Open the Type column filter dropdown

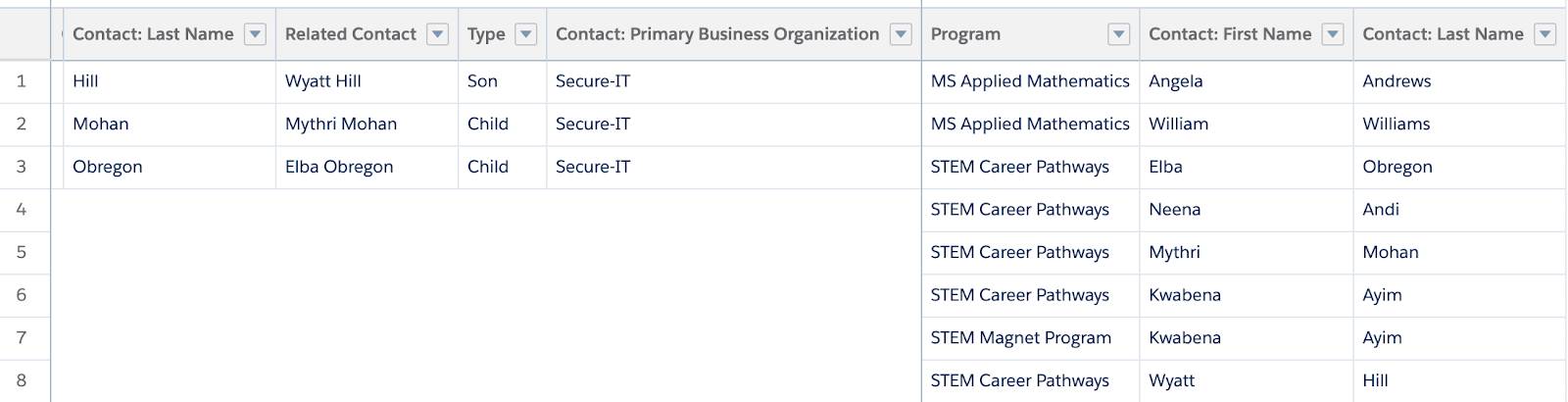point(526,34)
